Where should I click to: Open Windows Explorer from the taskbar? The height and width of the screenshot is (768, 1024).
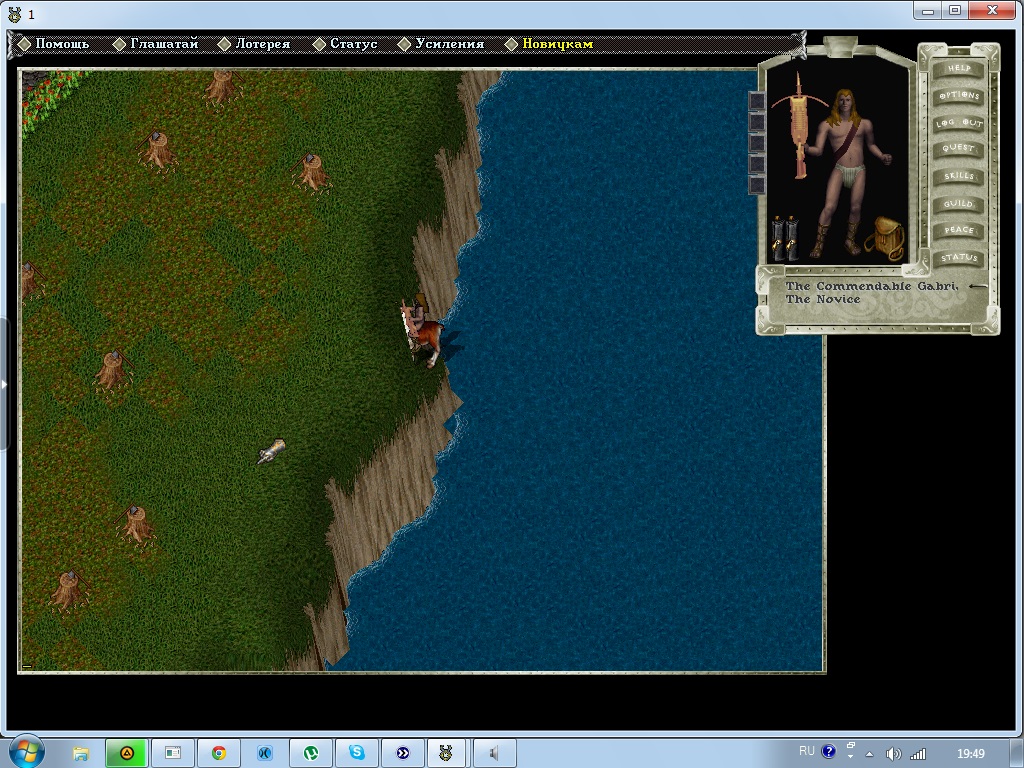[80, 753]
